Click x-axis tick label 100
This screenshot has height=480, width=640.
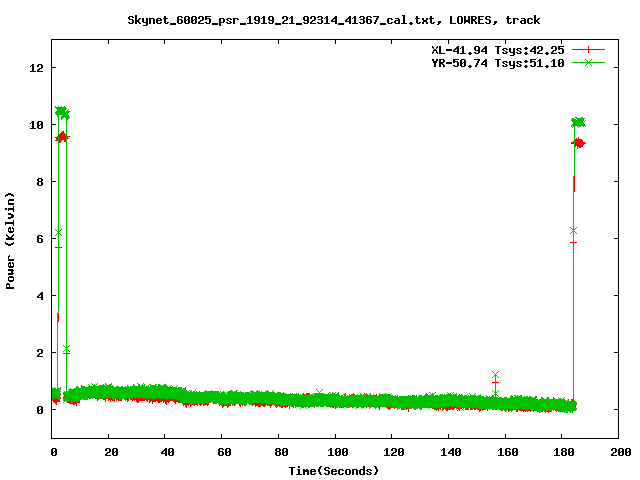(338, 452)
